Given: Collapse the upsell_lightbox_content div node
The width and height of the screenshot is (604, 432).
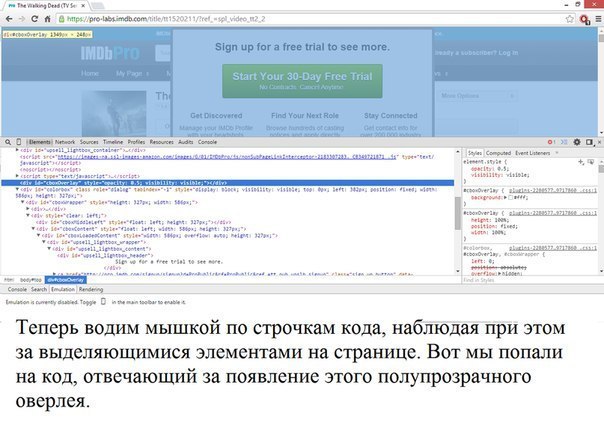Looking at the screenshot, I should click(x=49, y=249).
